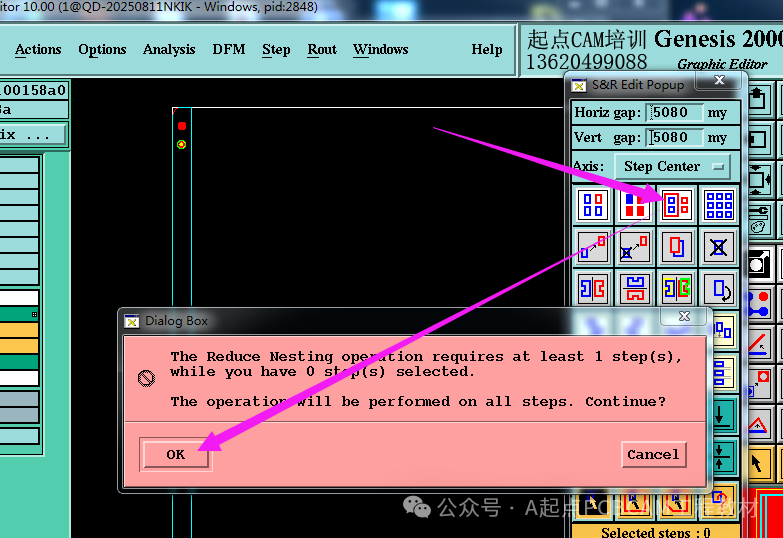Image resolution: width=783 pixels, height=538 pixels.
Task: Close the S&R Edit Popup window
Action: [719, 80]
